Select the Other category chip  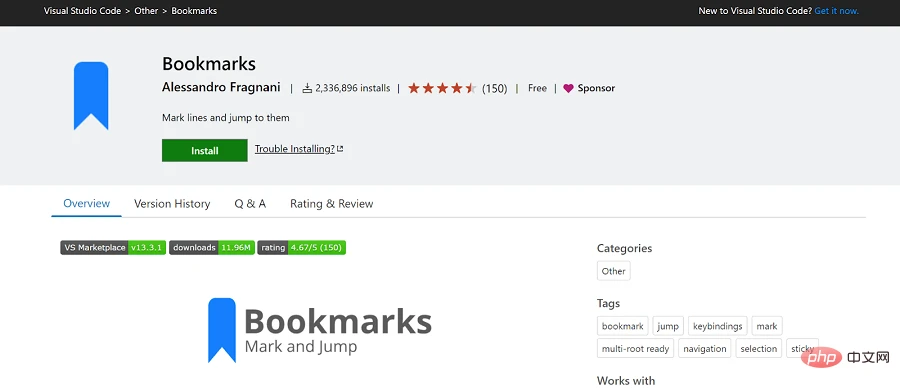(614, 271)
